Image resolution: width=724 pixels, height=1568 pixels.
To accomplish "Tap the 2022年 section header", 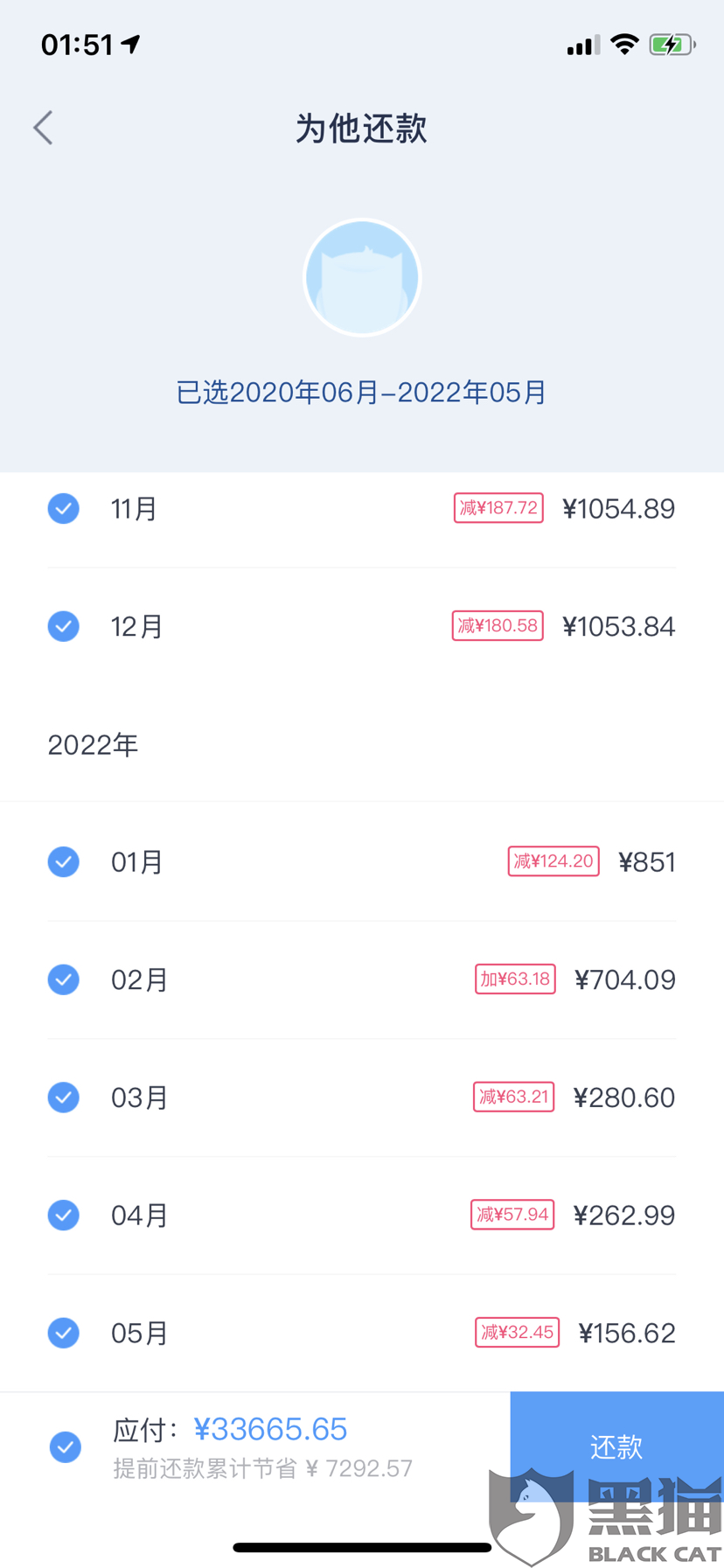I will 93,745.
